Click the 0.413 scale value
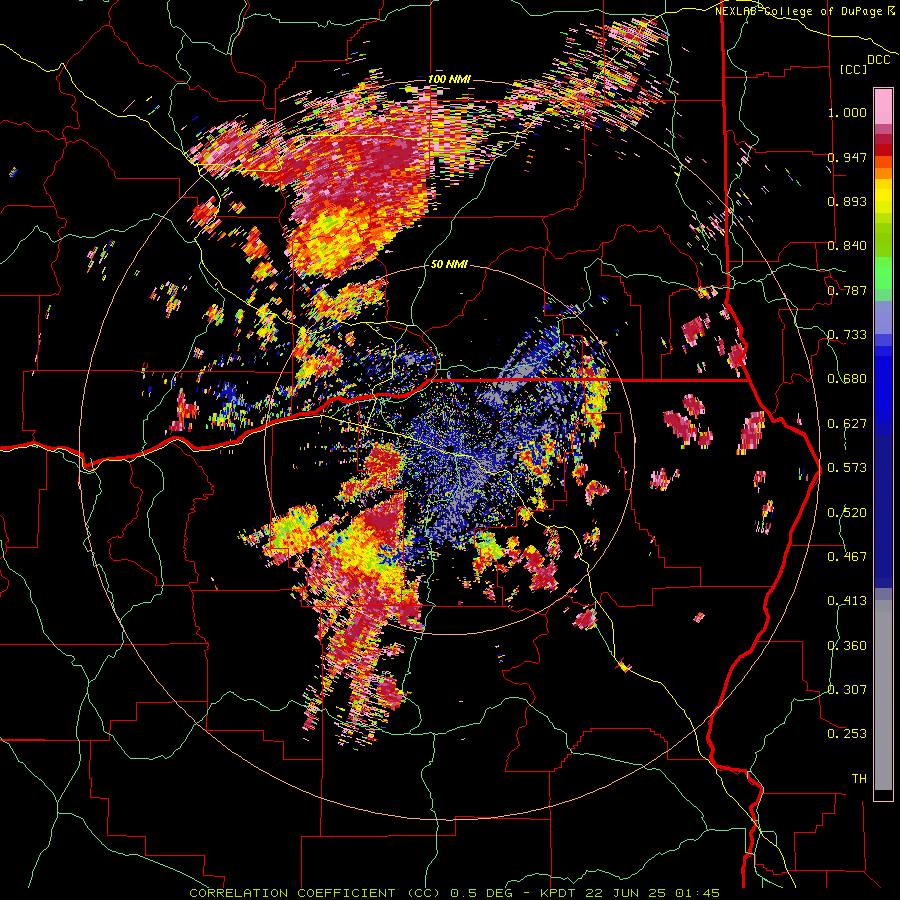The height and width of the screenshot is (900, 900). click(x=847, y=601)
